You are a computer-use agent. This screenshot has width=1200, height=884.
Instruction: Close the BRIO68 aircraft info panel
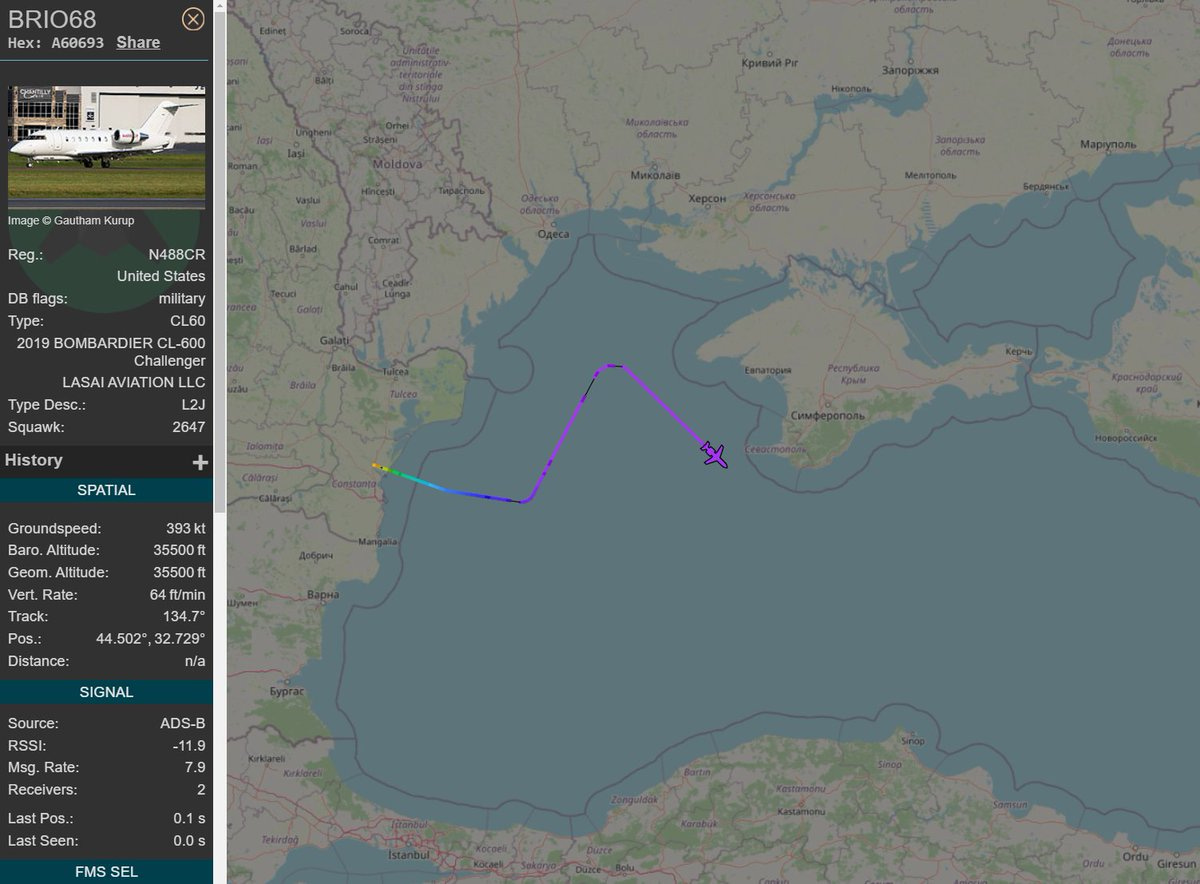click(194, 19)
